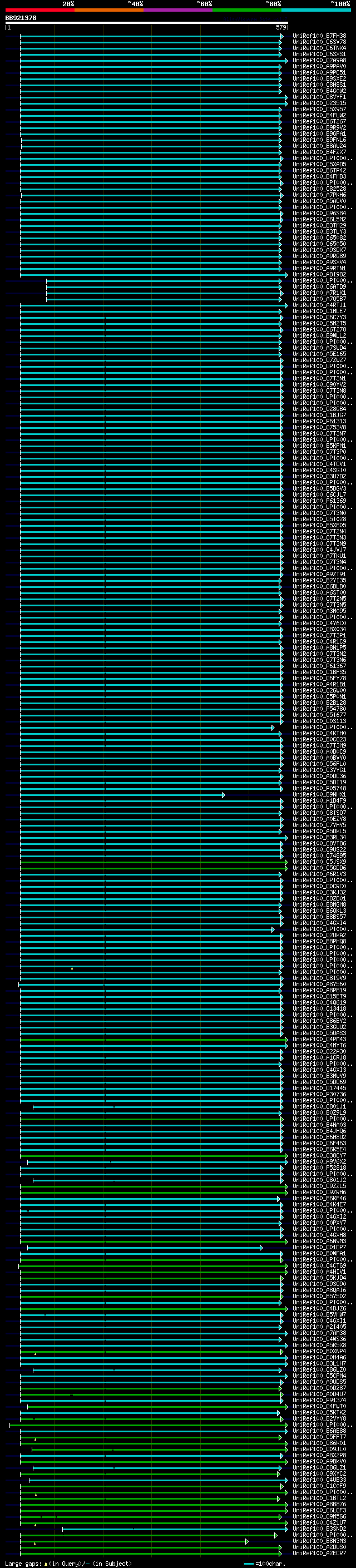
Task: Click hit label UniRef100_Q2UKA2
Action: tap(319, 936)
